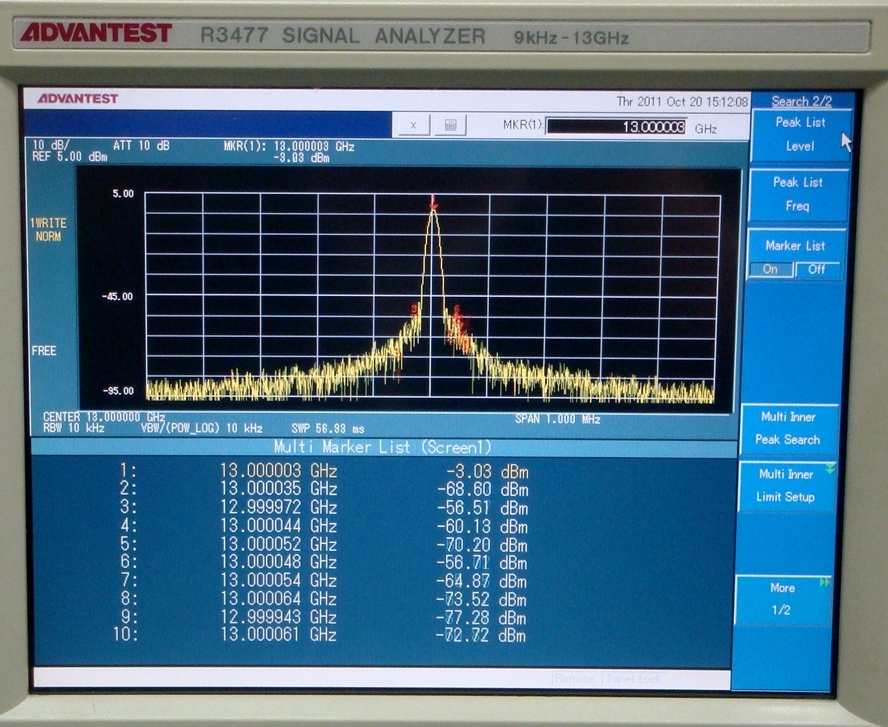Click the 5.00 top axis label

click(x=123, y=194)
